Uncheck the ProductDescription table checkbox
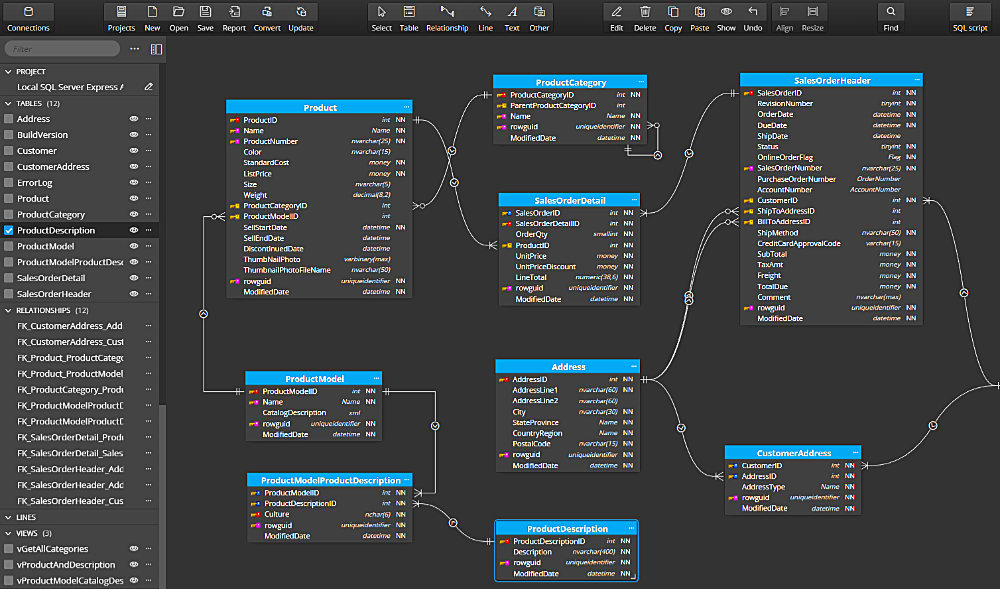Screen dimensions: 1000x589 pos(8,230)
